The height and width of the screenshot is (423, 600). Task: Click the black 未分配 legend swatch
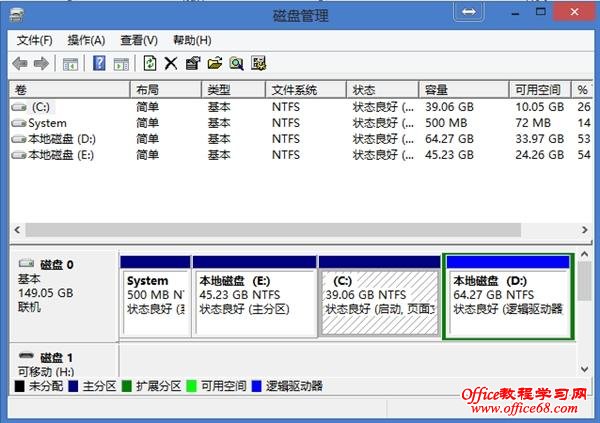(x=20, y=386)
